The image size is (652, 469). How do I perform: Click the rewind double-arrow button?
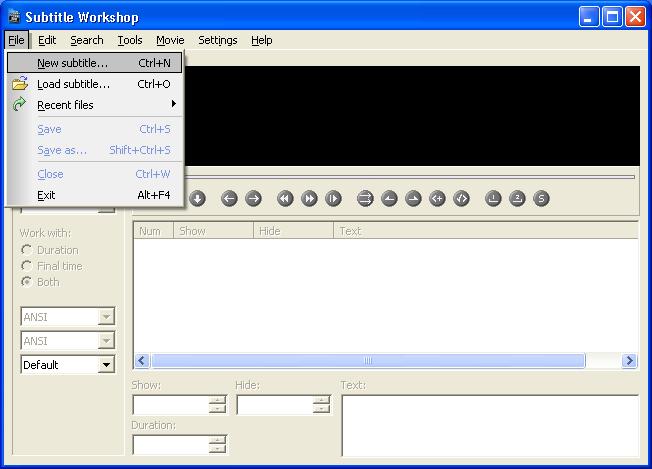pyautogui.click(x=286, y=198)
